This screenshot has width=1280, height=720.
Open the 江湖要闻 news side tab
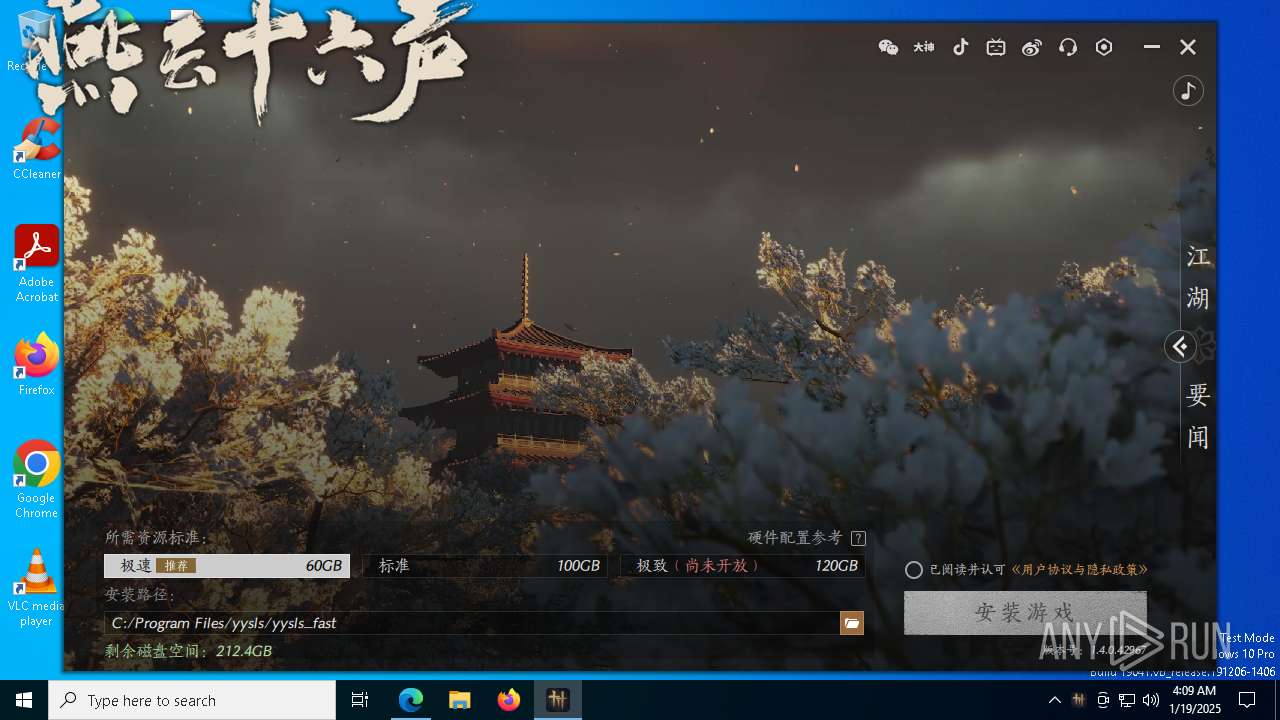click(x=1198, y=347)
